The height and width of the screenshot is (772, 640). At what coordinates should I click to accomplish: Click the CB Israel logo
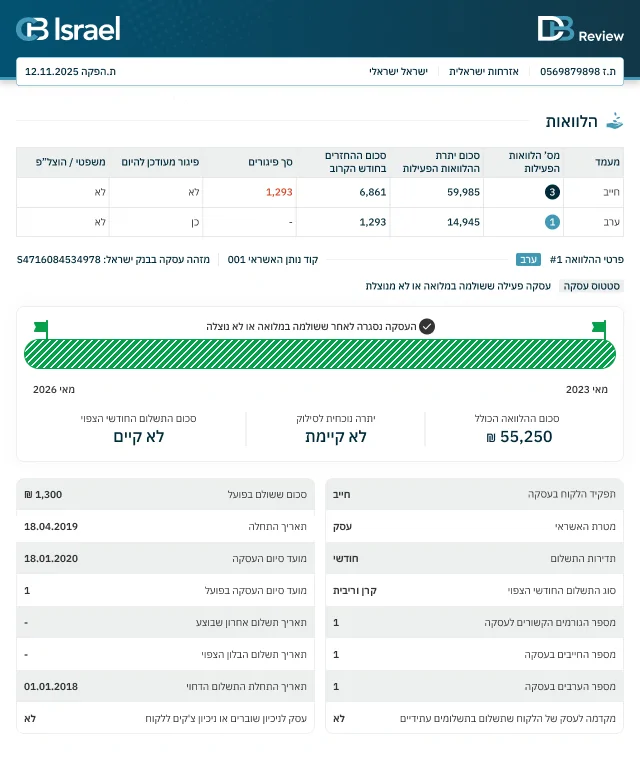[68, 29]
